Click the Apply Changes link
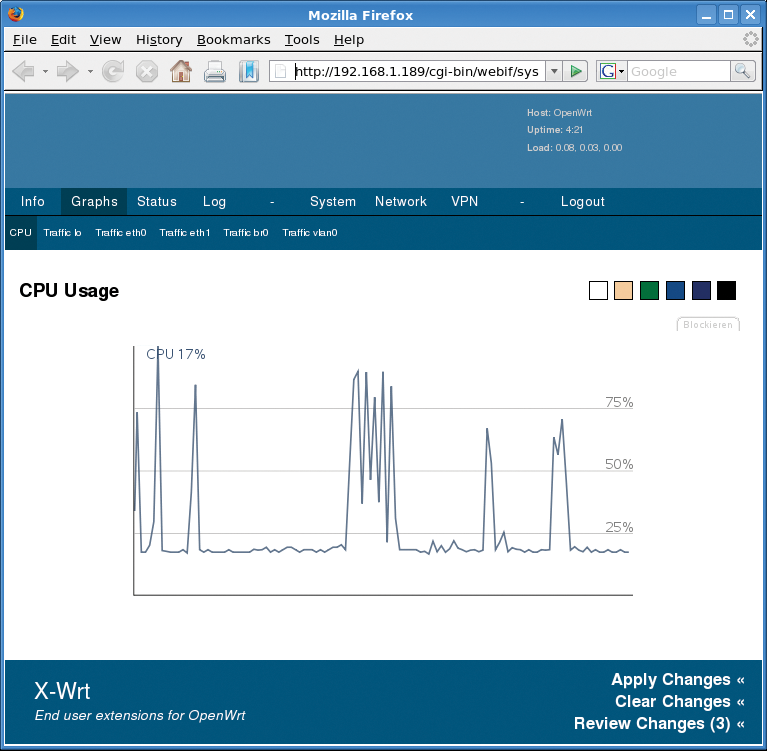This screenshot has height=751, width=767. pyautogui.click(x=677, y=680)
